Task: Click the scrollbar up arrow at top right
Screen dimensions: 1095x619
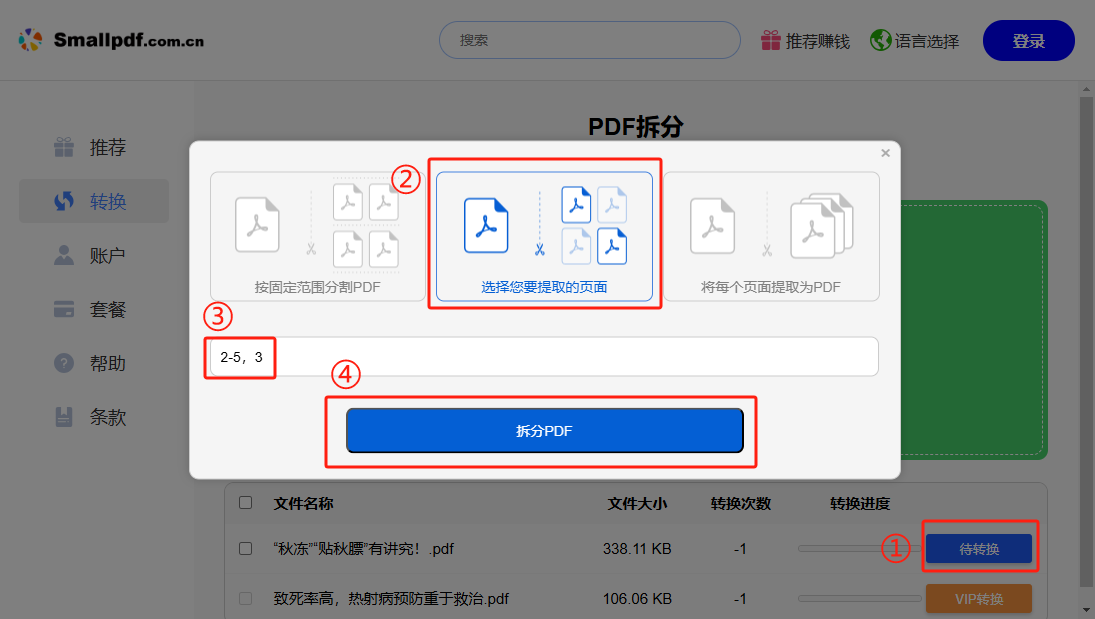Action: click(1086, 88)
